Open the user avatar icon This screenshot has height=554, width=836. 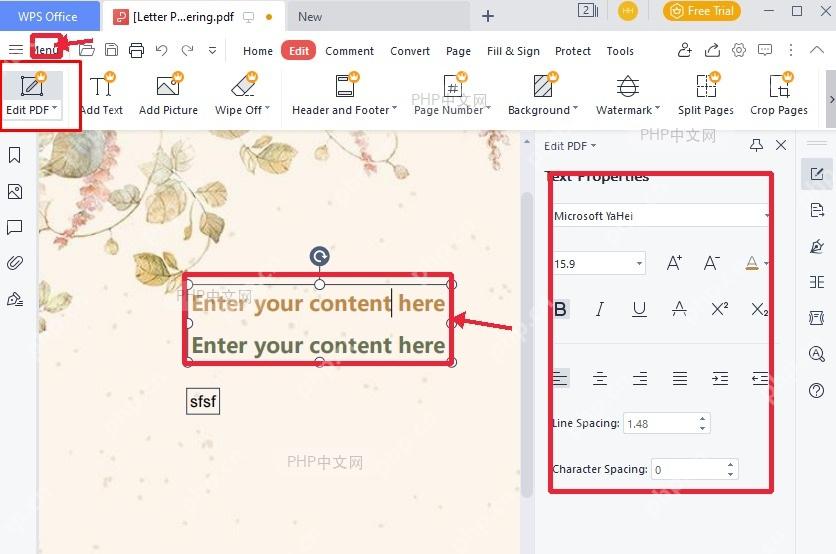(628, 11)
